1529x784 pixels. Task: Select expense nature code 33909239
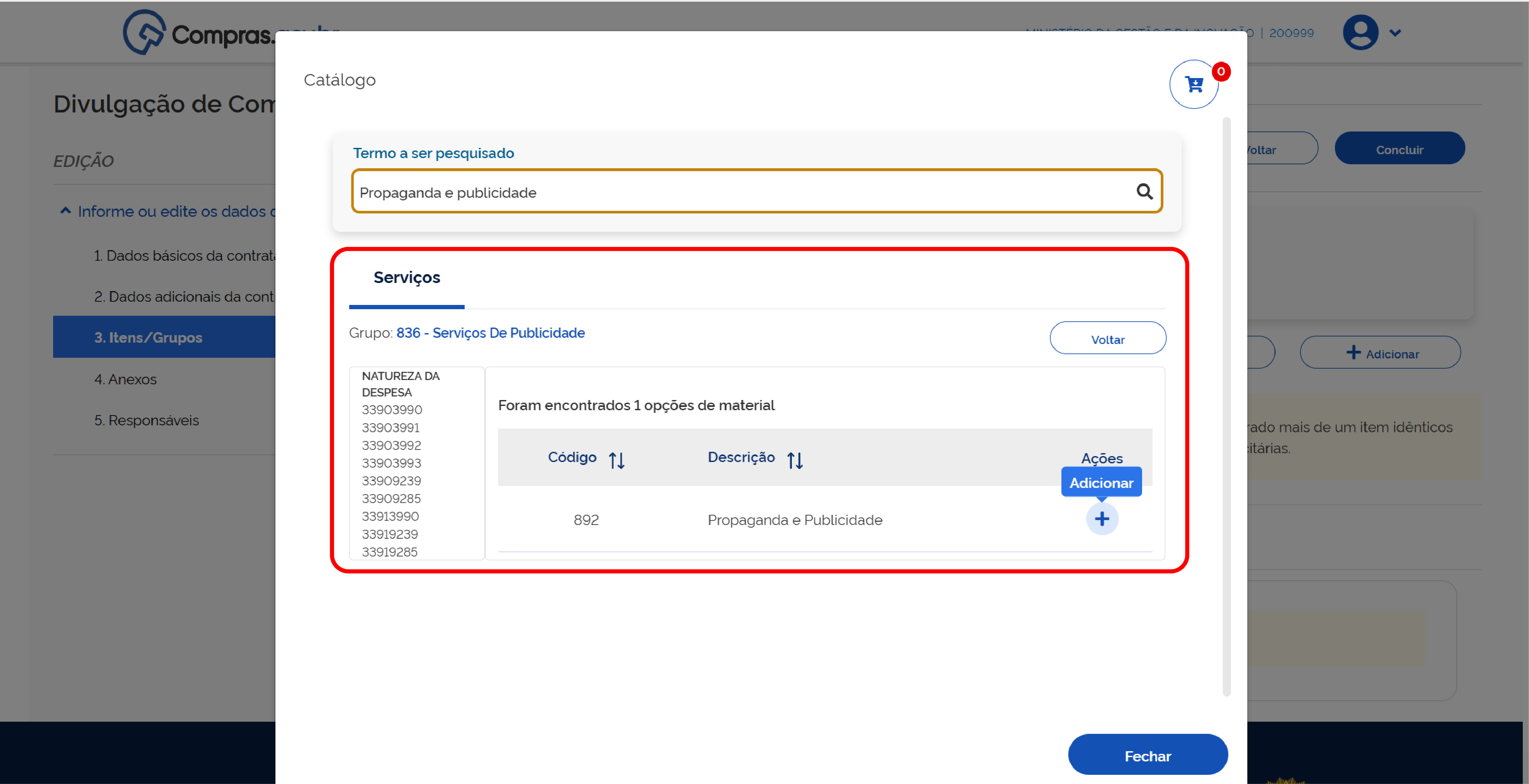391,481
